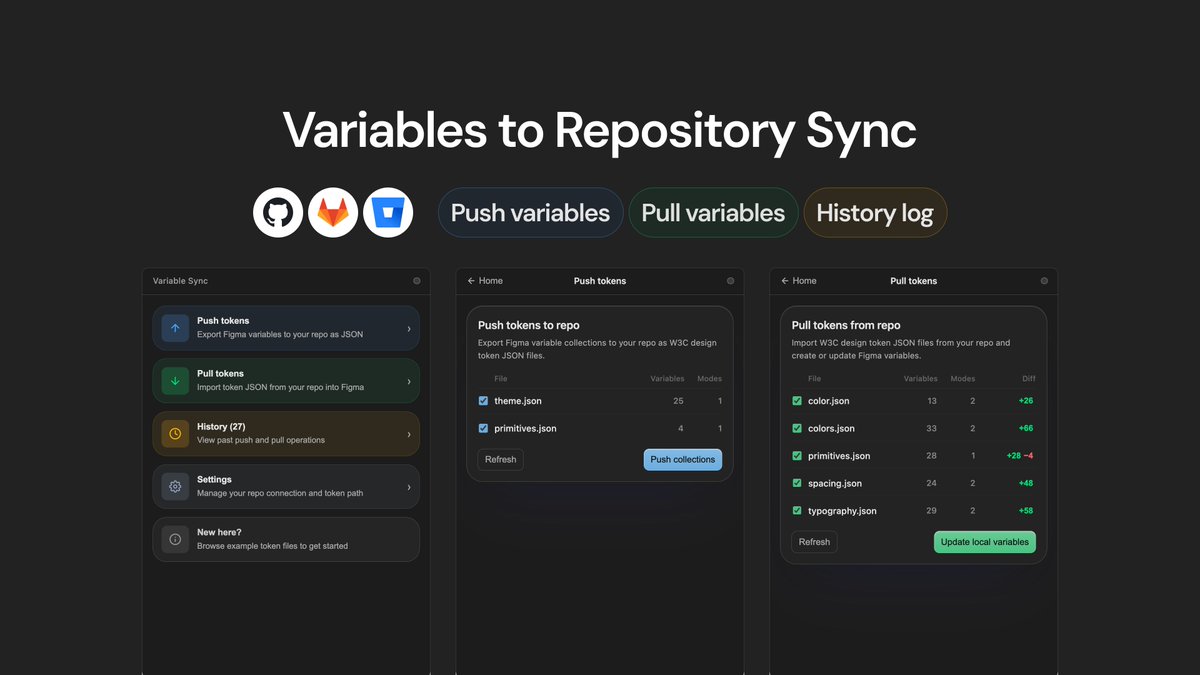Go back Home from the Push tokens panel
Viewport: 1200px width, 675px height.
[485, 281]
